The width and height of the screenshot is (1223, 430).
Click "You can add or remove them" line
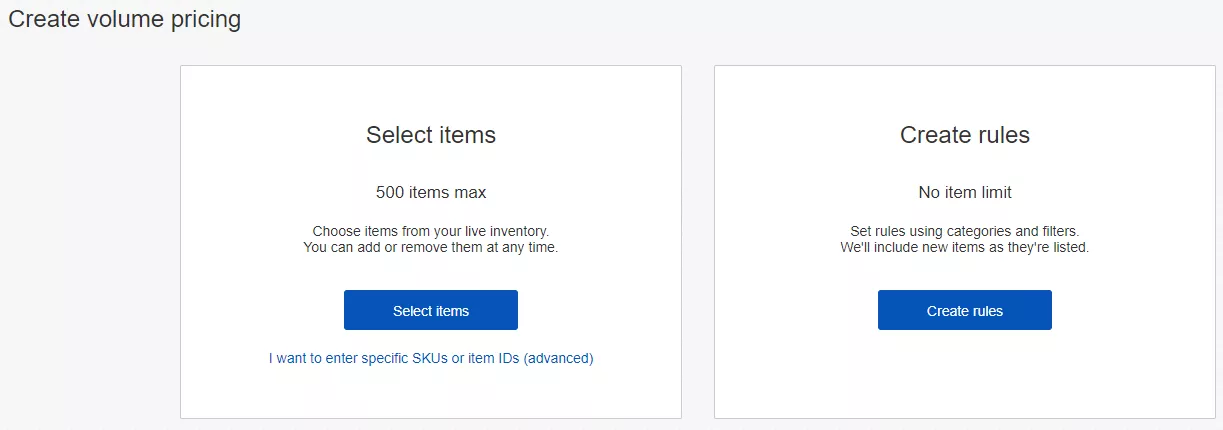click(431, 247)
